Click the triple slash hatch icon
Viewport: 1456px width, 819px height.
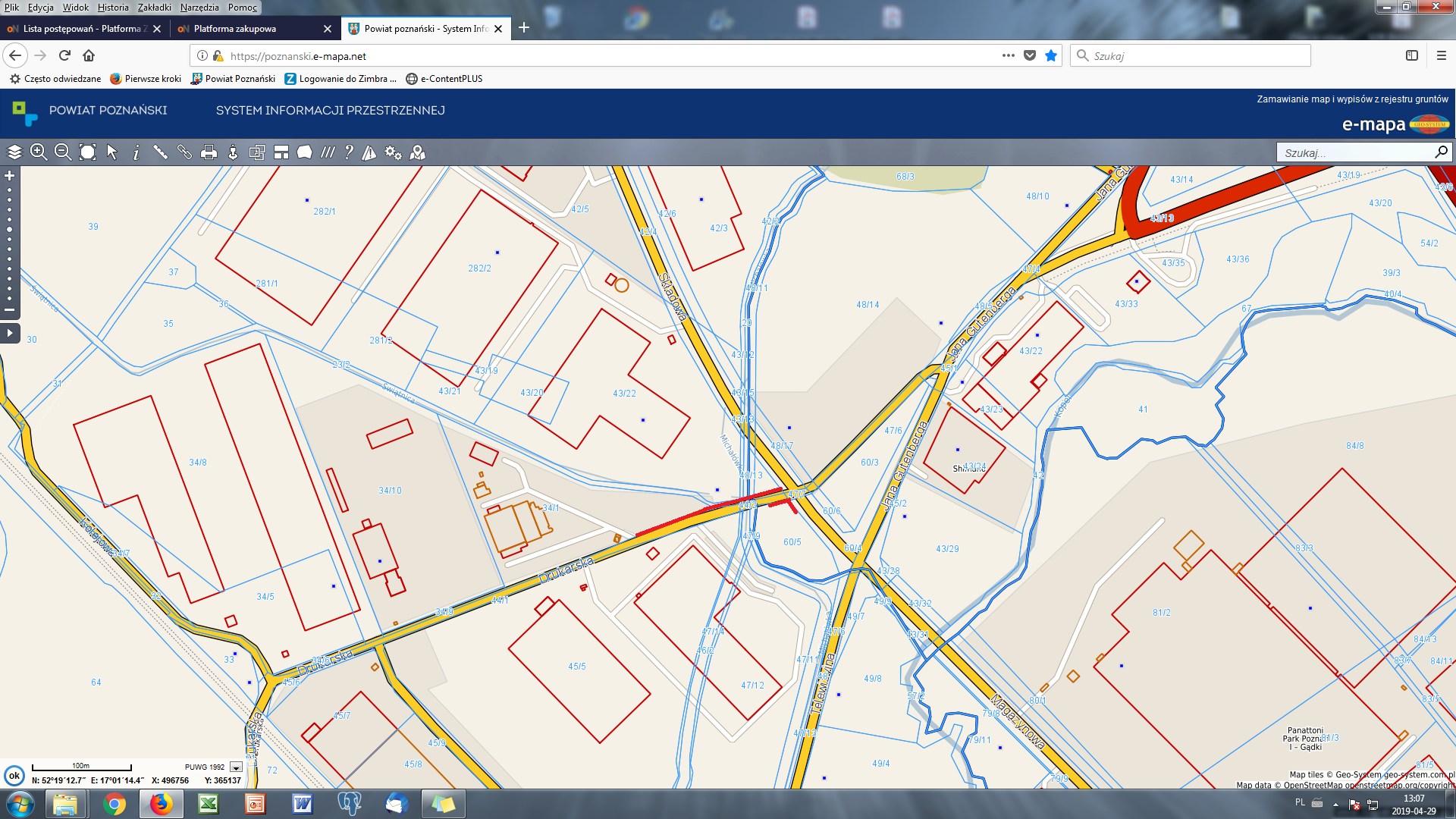tap(328, 152)
